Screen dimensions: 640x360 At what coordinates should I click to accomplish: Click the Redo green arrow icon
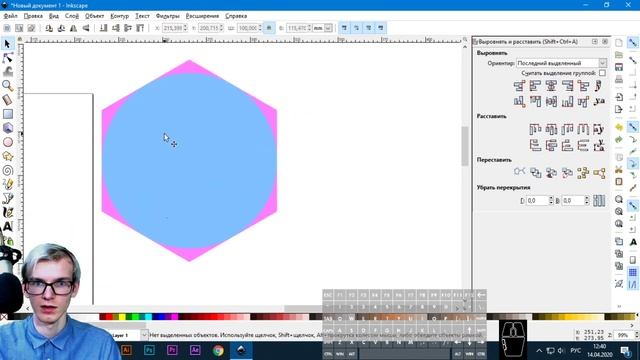619,140
